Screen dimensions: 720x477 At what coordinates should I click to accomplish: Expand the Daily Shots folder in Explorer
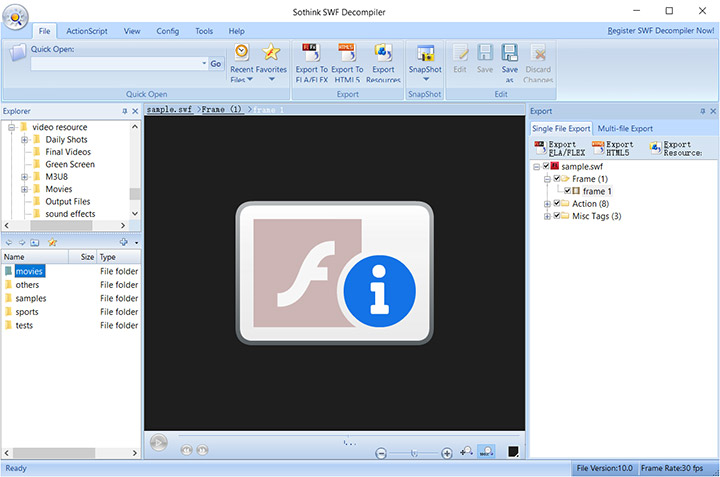tap(24, 140)
